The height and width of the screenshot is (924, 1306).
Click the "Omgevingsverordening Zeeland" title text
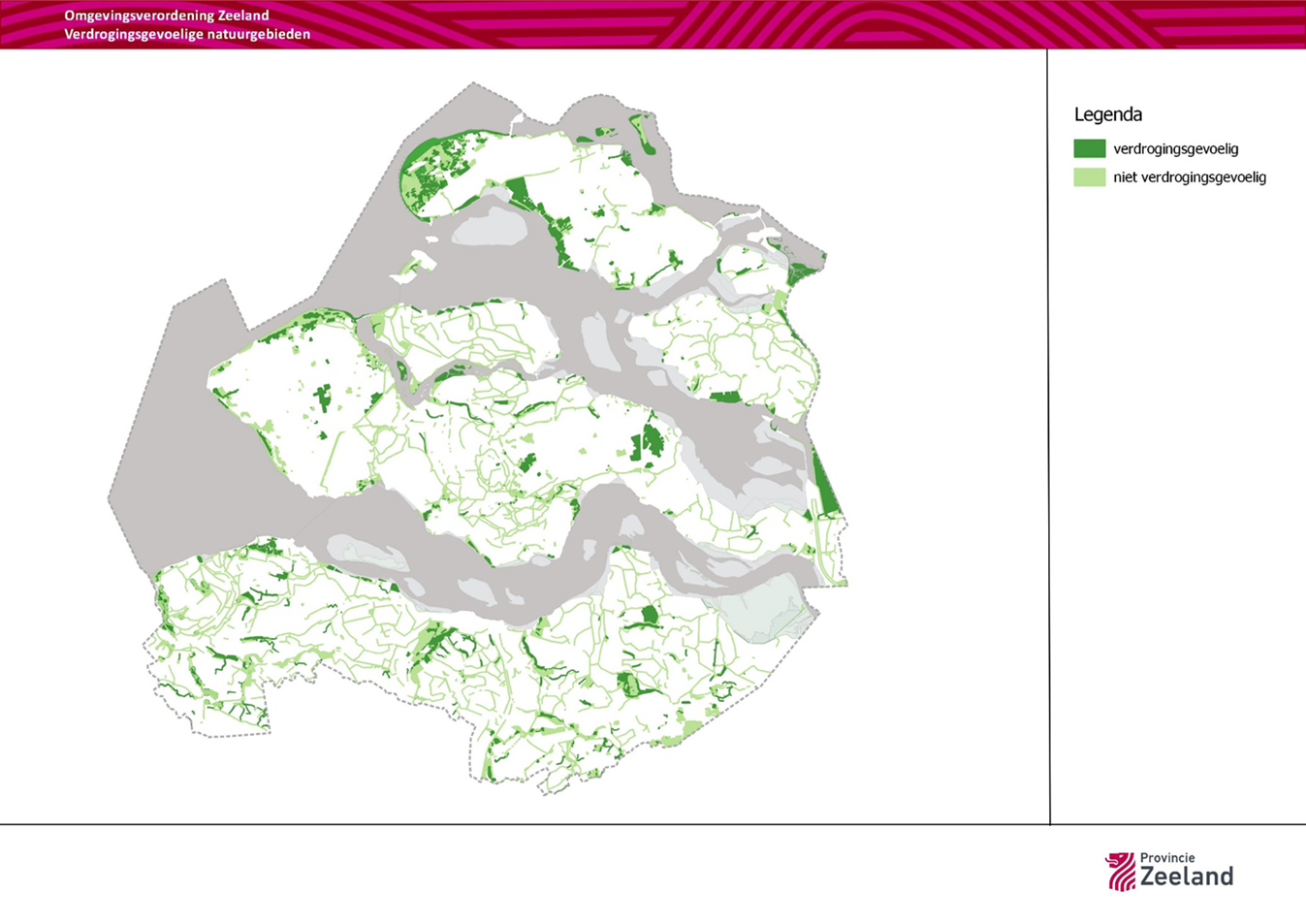coord(166,16)
